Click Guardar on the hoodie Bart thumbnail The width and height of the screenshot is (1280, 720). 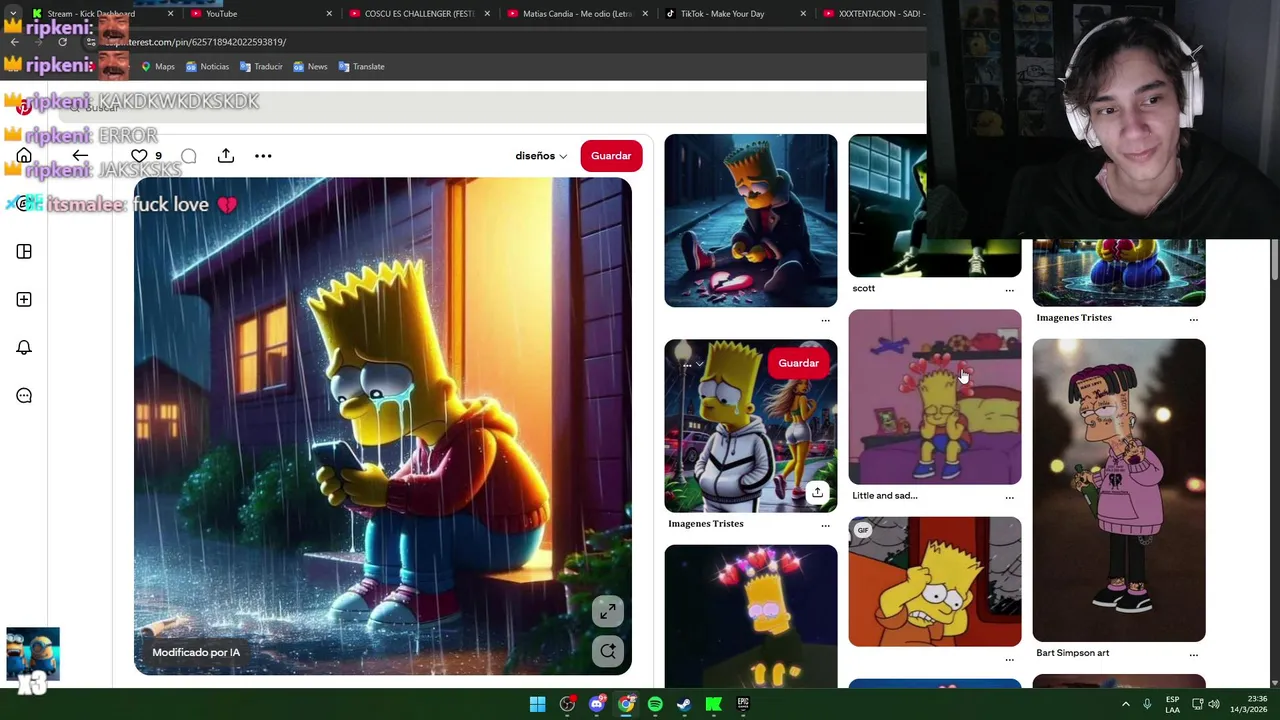pyautogui.click(x=798, y=363)
